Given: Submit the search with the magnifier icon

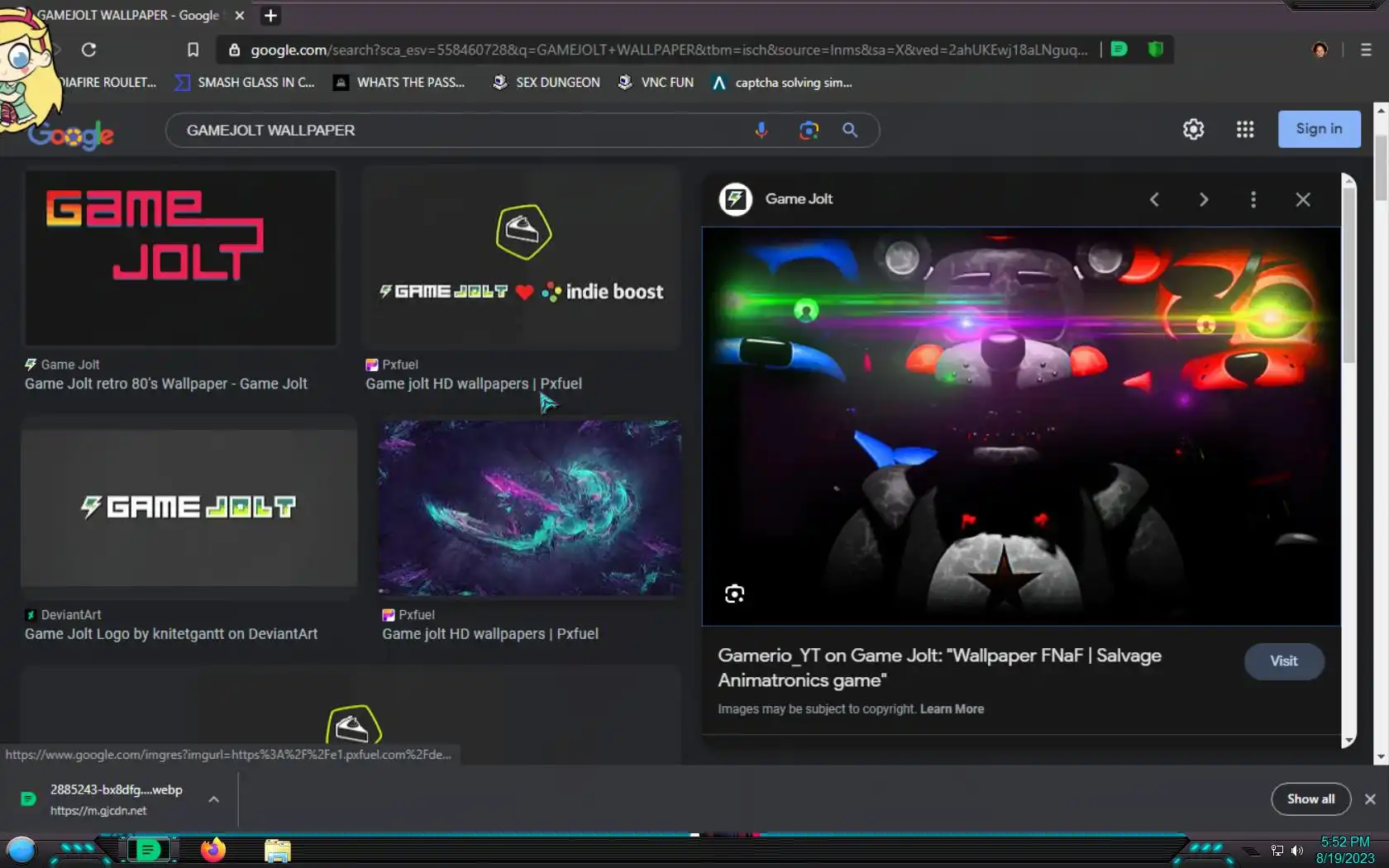Looking at the screenshot, I should pyautogui.click(x=850, y=130).
